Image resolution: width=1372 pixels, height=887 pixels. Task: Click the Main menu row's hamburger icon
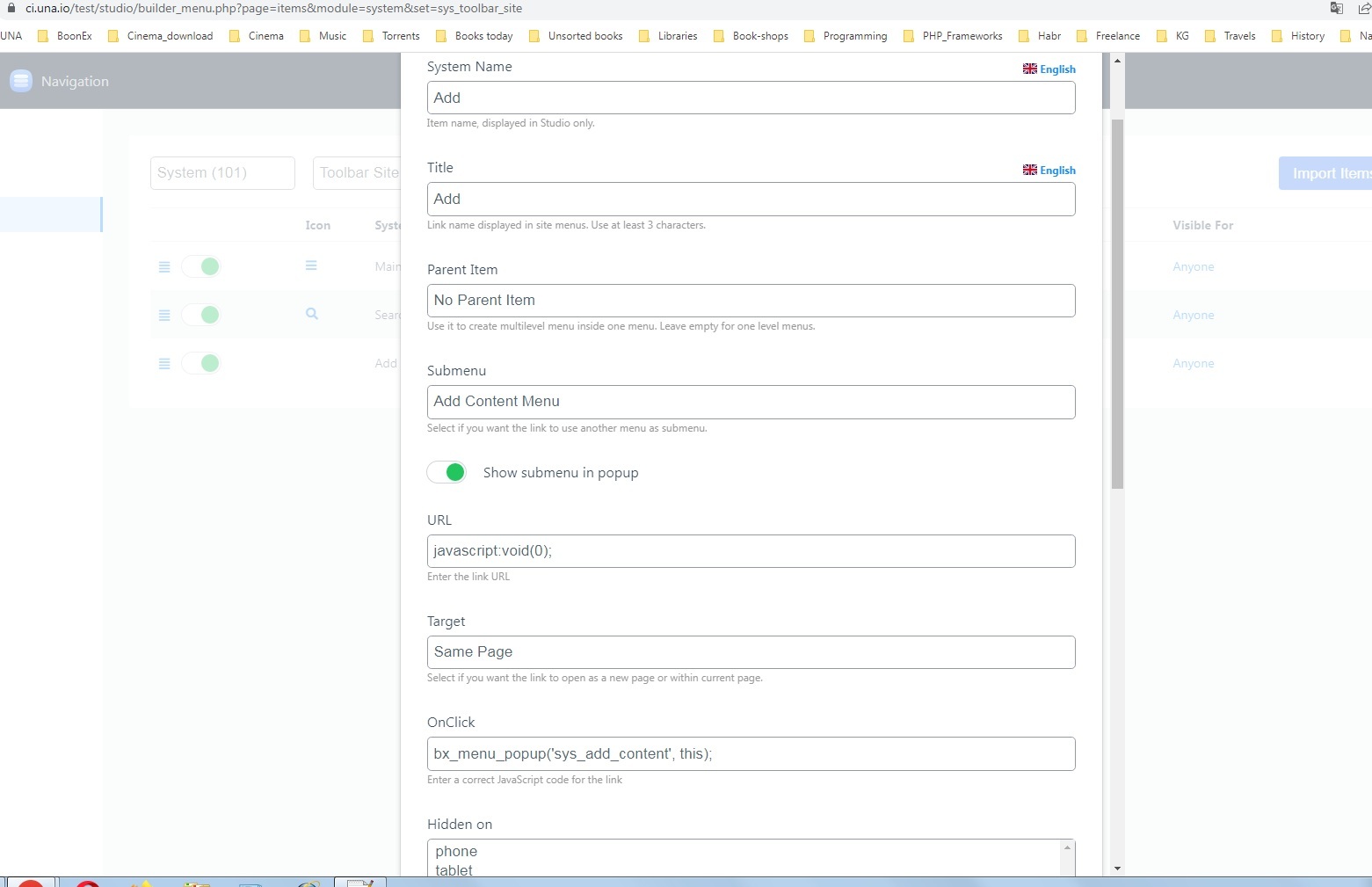pos(311,265)
